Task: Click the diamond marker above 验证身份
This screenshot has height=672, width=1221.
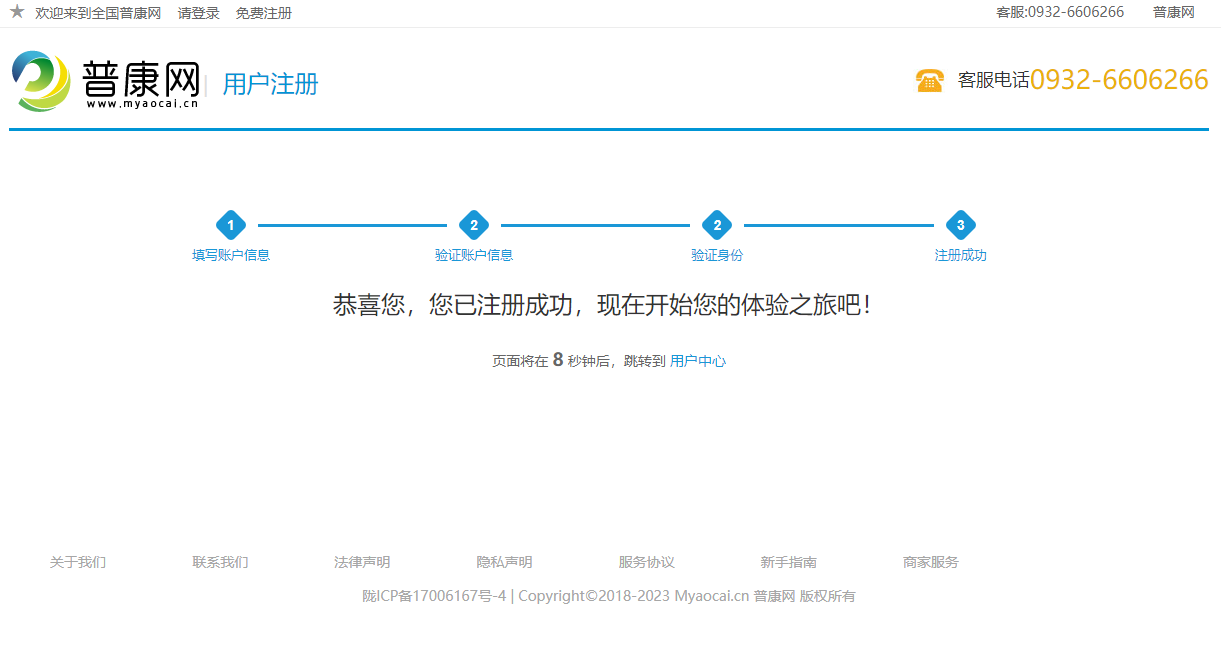Action: click(x=717, y=225)
